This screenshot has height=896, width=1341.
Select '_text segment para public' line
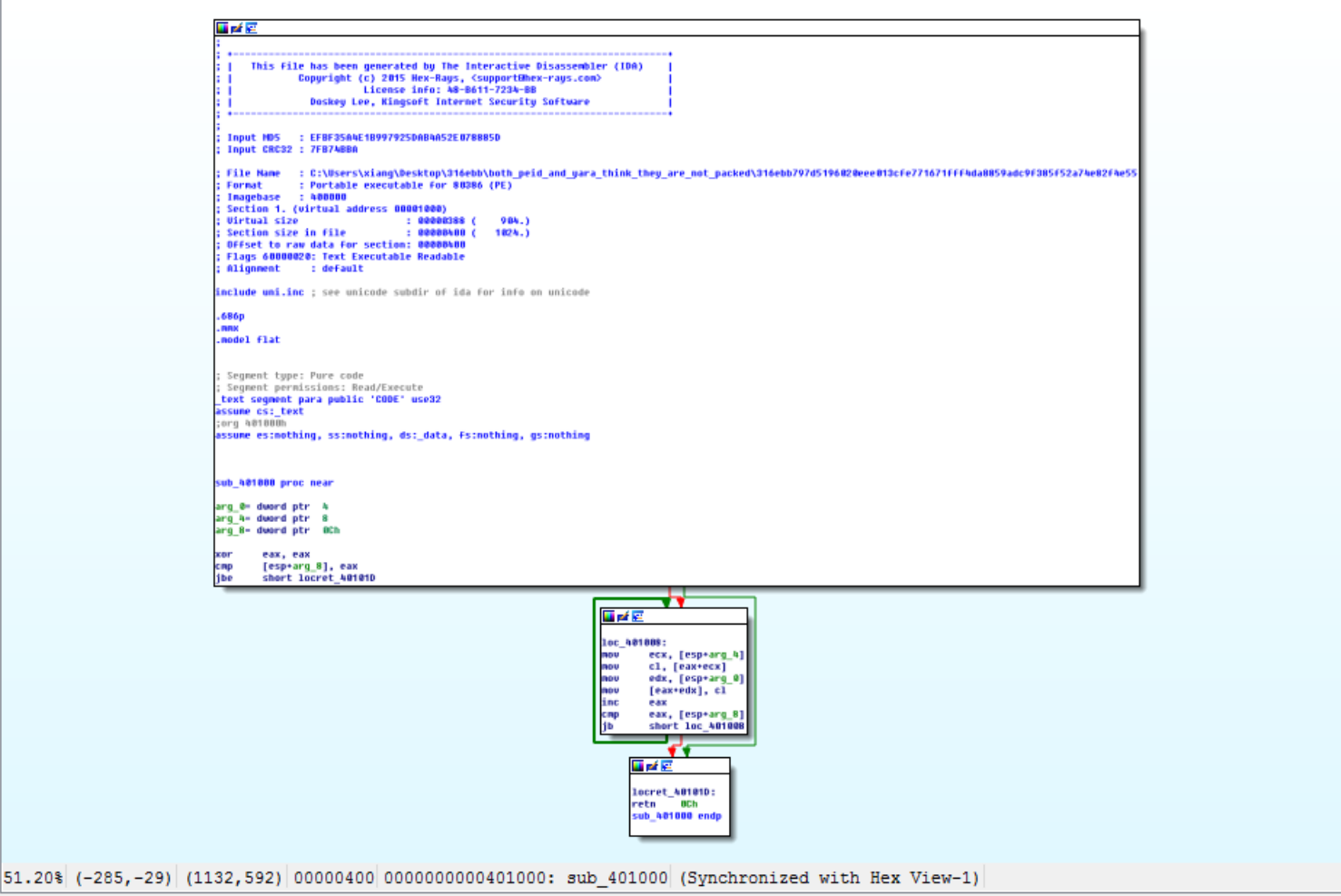(329, 399)
